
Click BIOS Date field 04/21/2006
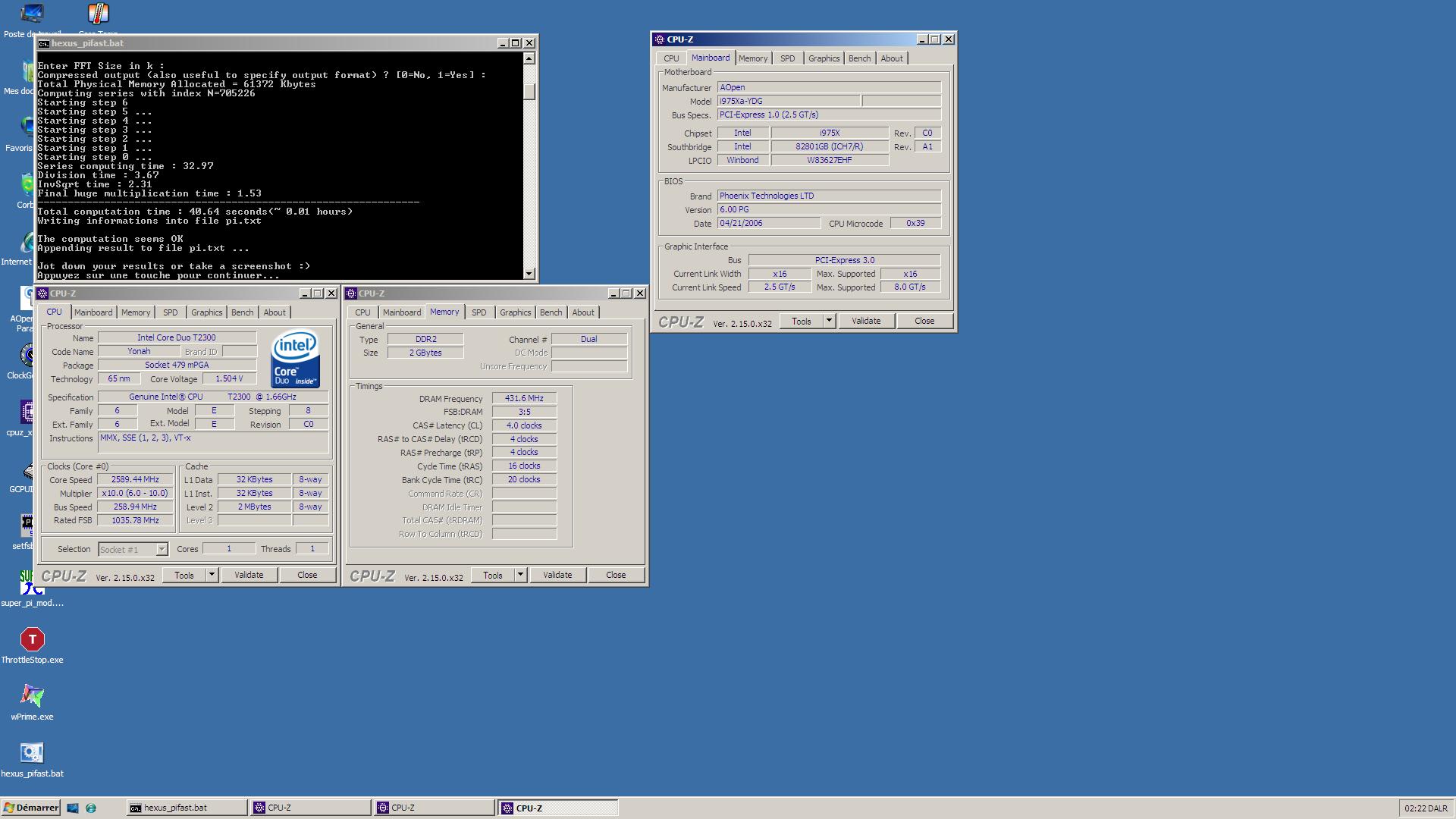769,223
